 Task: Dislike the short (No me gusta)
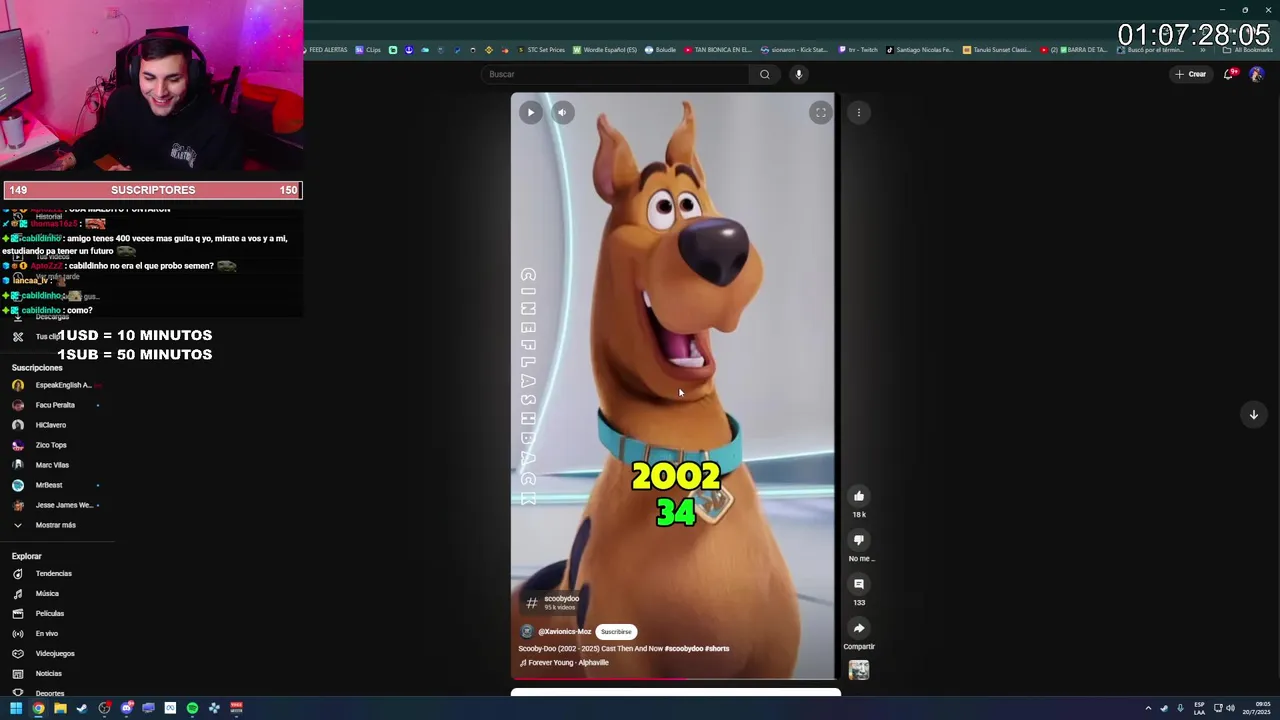(x=859, y=540)
